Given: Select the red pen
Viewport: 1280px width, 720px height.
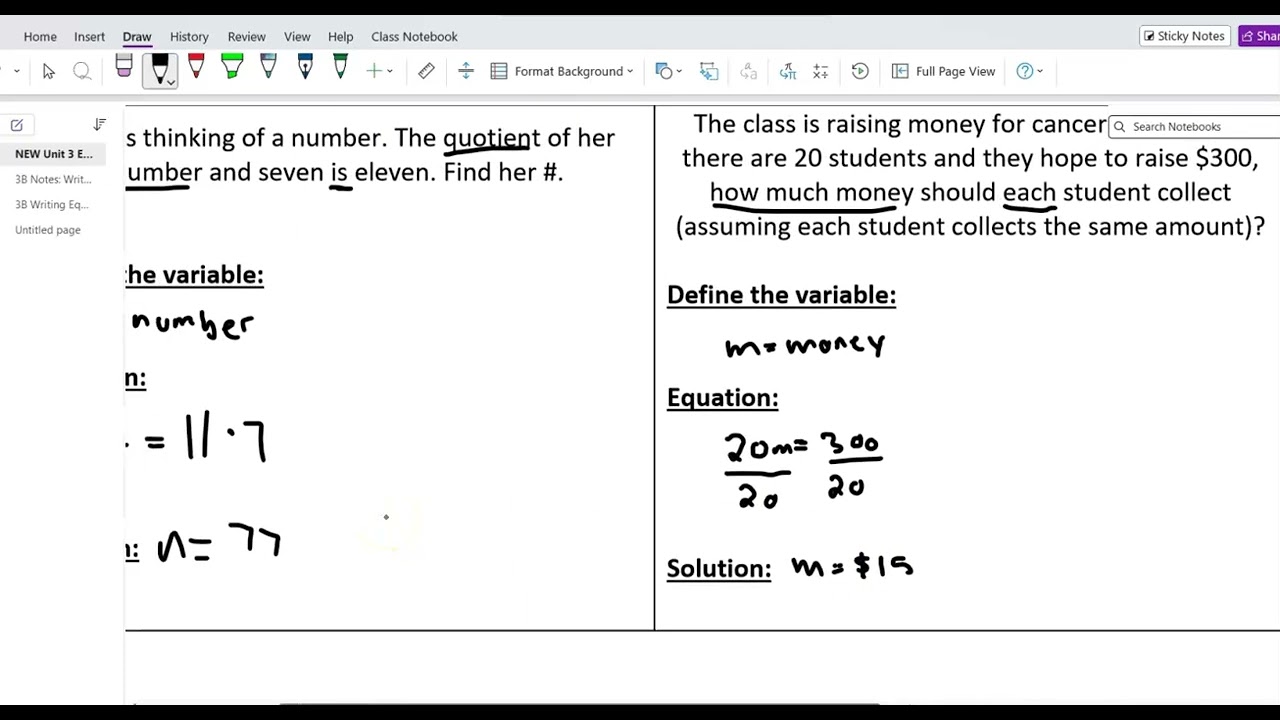Looking at the screenshot, I should 196,68.
